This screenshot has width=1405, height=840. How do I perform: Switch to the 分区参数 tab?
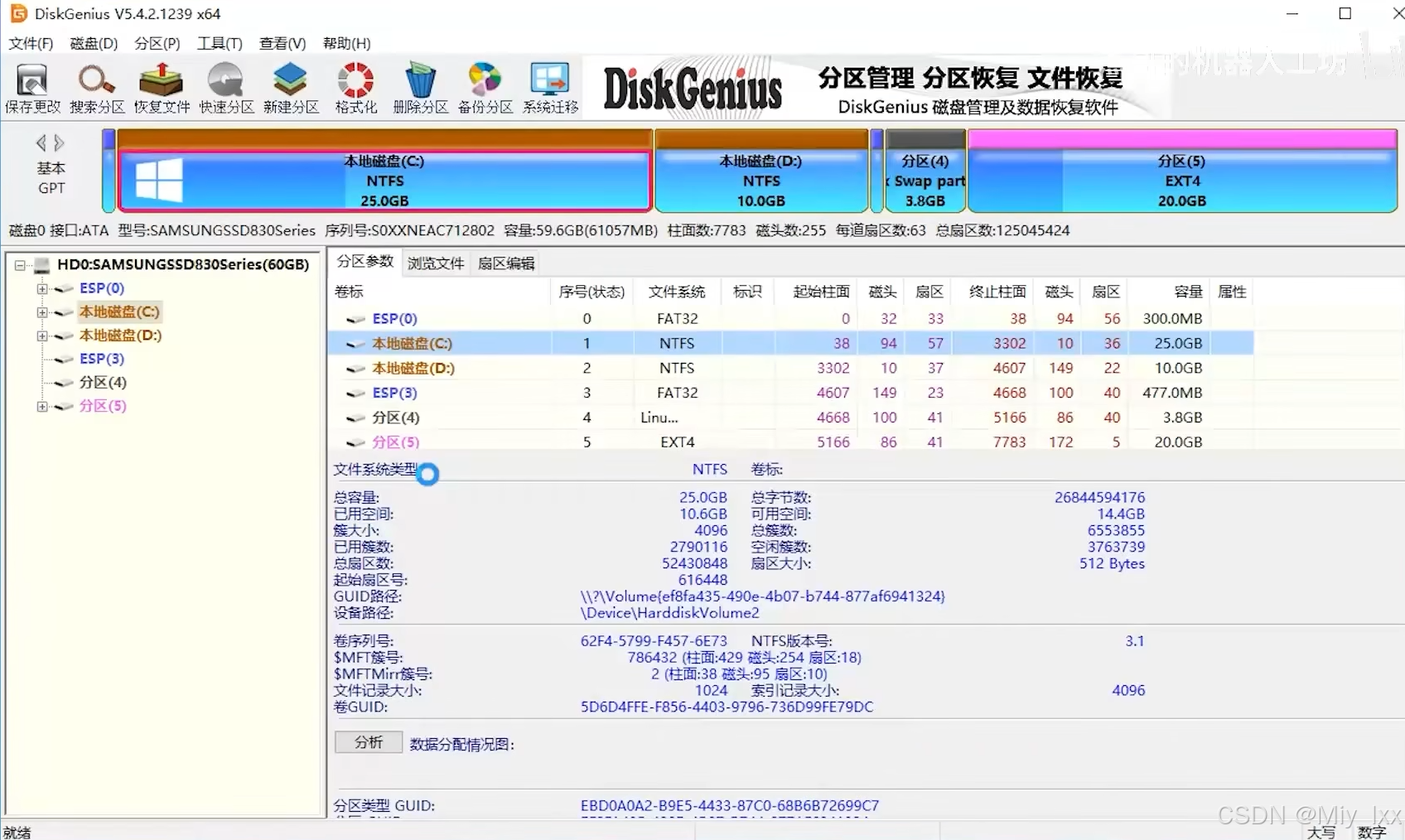click(365, 262)
